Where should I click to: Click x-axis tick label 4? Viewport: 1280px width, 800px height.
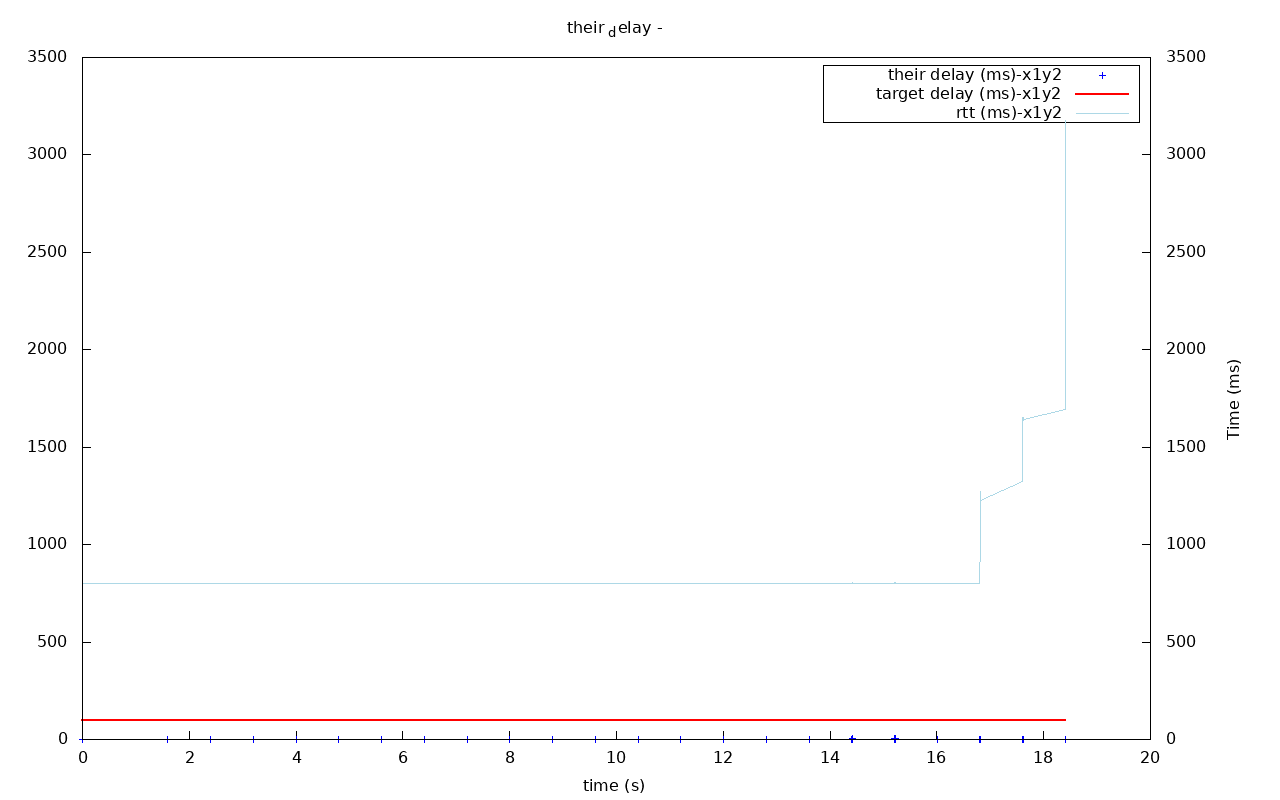pos(296,758)
